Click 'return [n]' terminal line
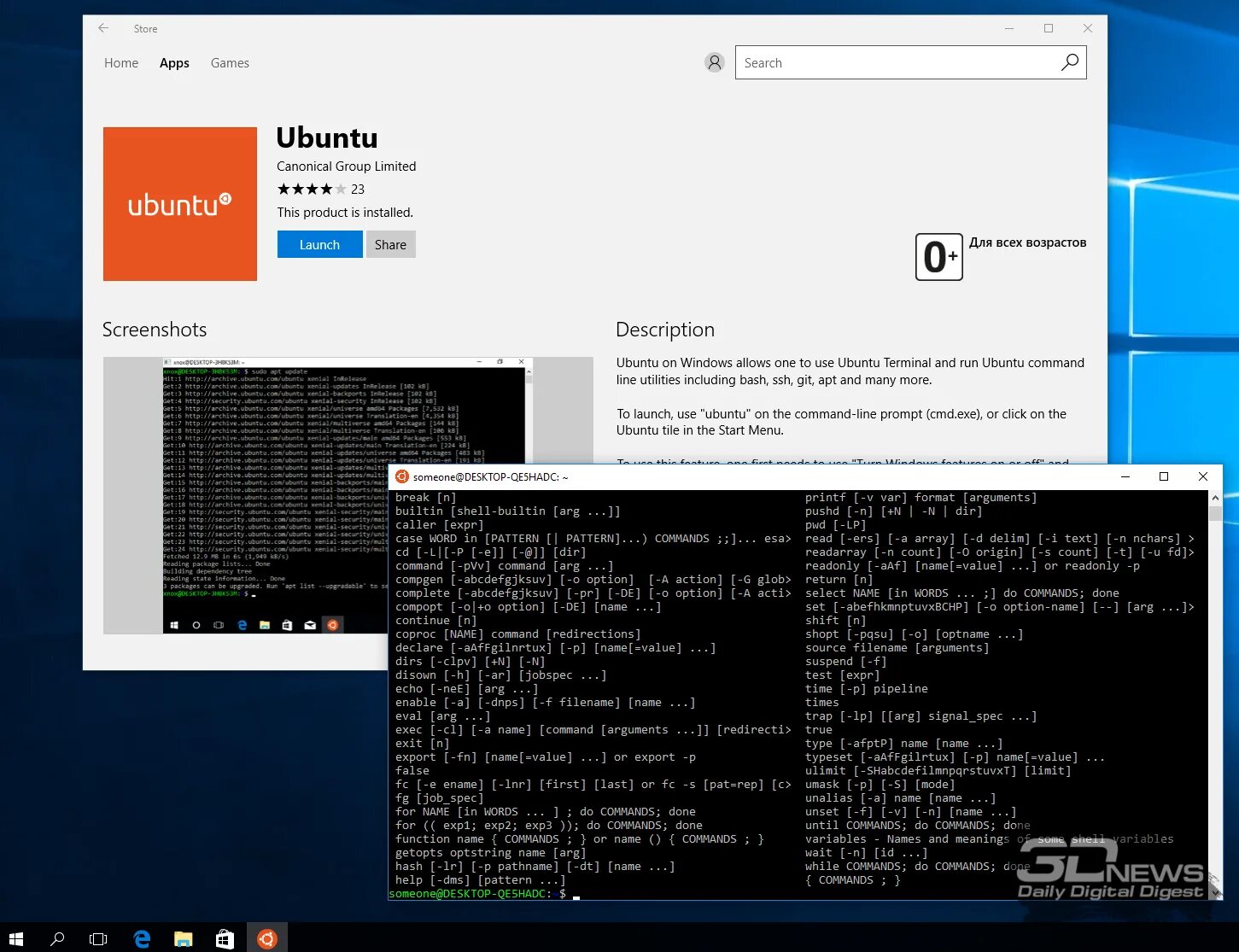Image resolution: width=1239 pixels, height=952 pixels. 839,580
